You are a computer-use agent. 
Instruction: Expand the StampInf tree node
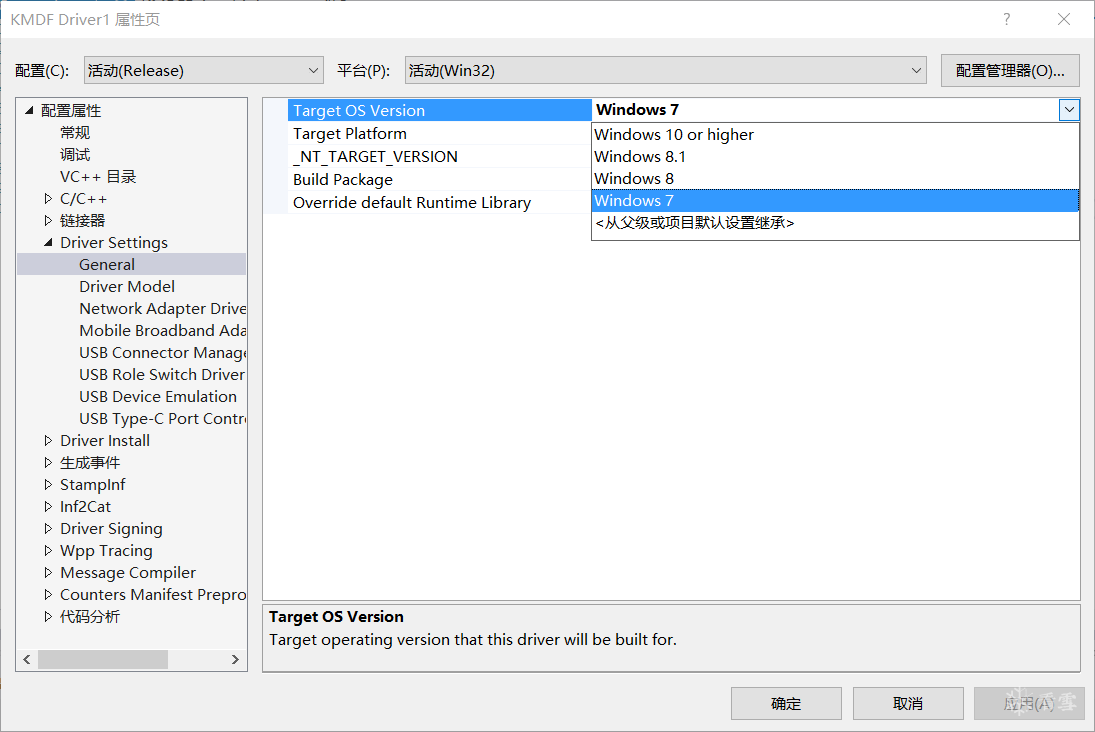point(48,485)
